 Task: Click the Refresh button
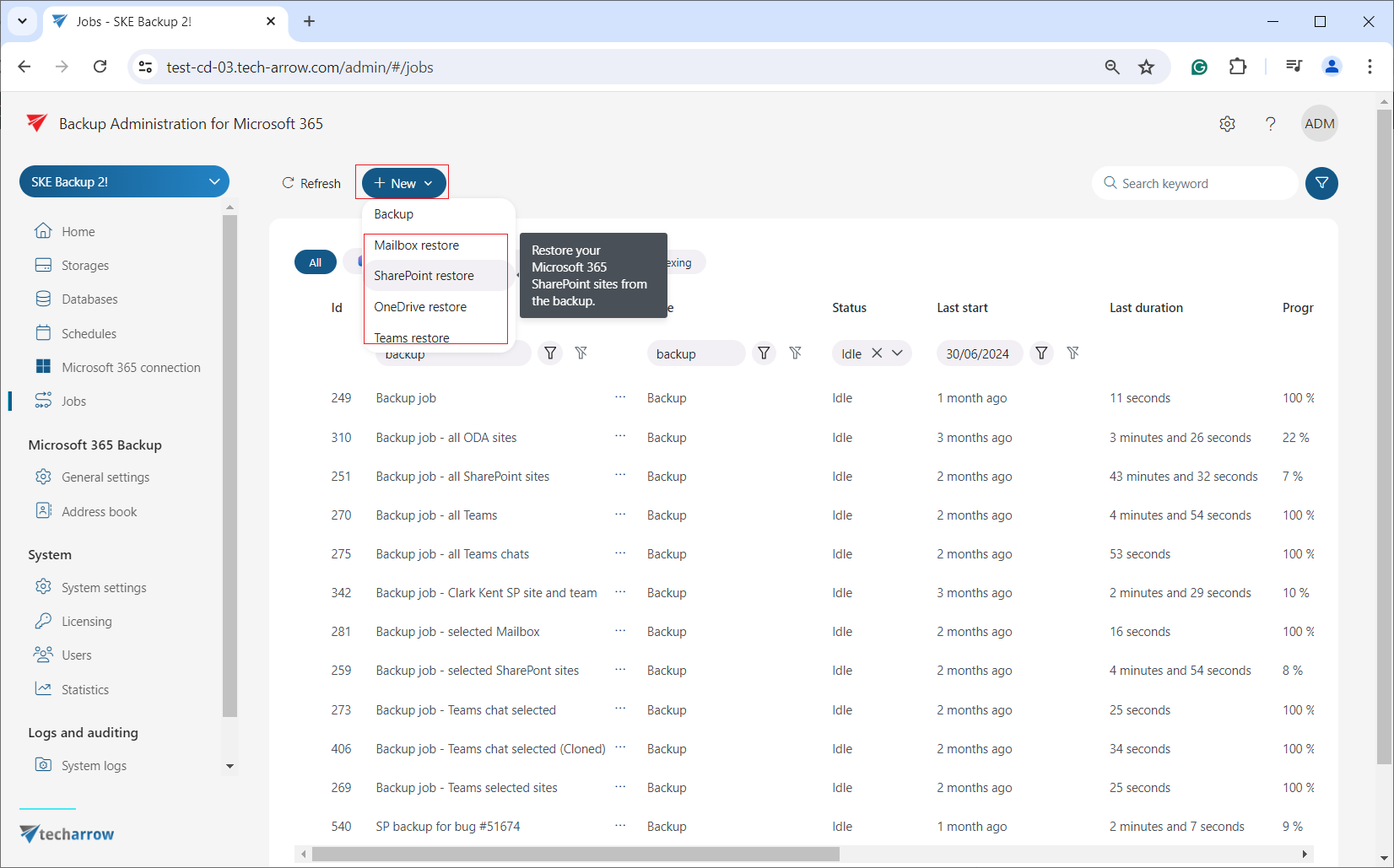tap(311, 183)
